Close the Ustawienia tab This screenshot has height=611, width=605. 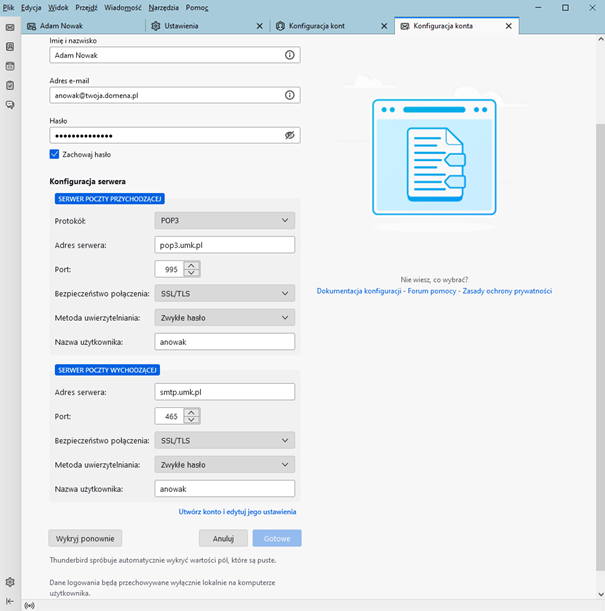pyautogui.click(x=259, y=26)
